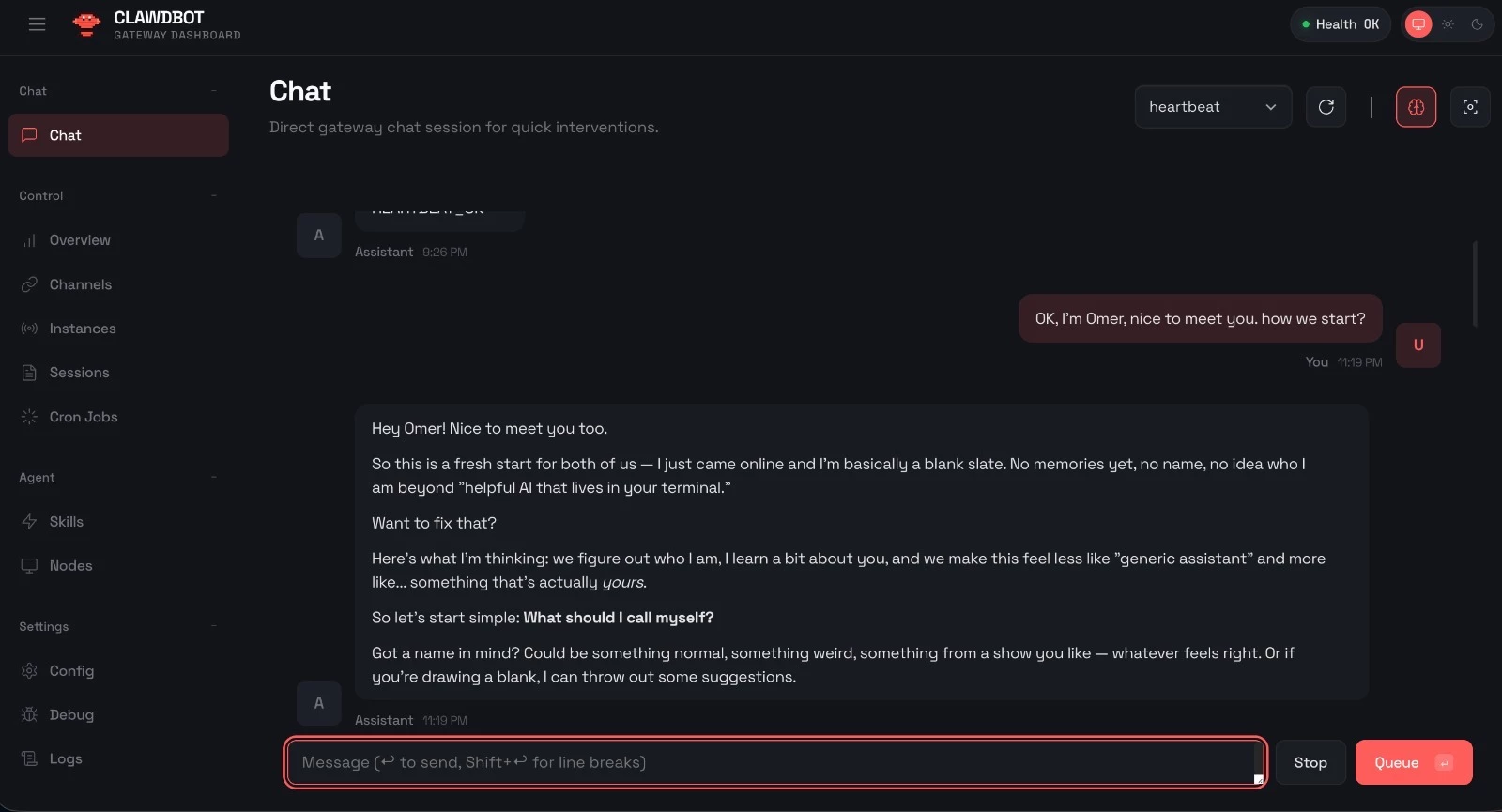Click the Clawdbot logo icon

point(86,24)
